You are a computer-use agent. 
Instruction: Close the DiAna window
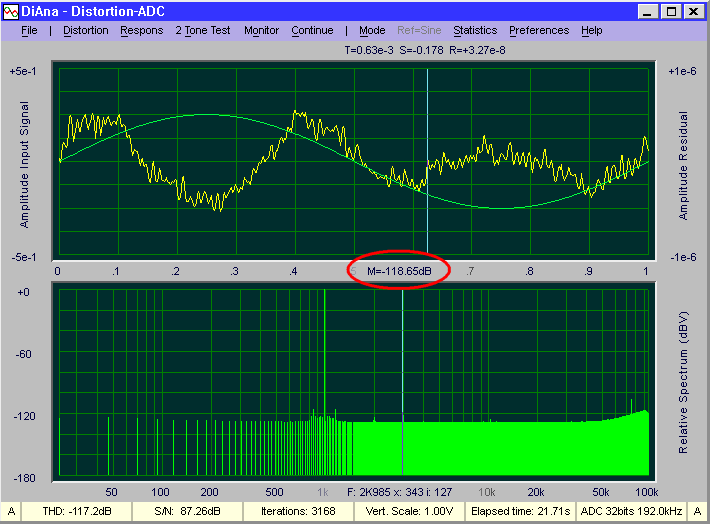click(x=693, y=12)
